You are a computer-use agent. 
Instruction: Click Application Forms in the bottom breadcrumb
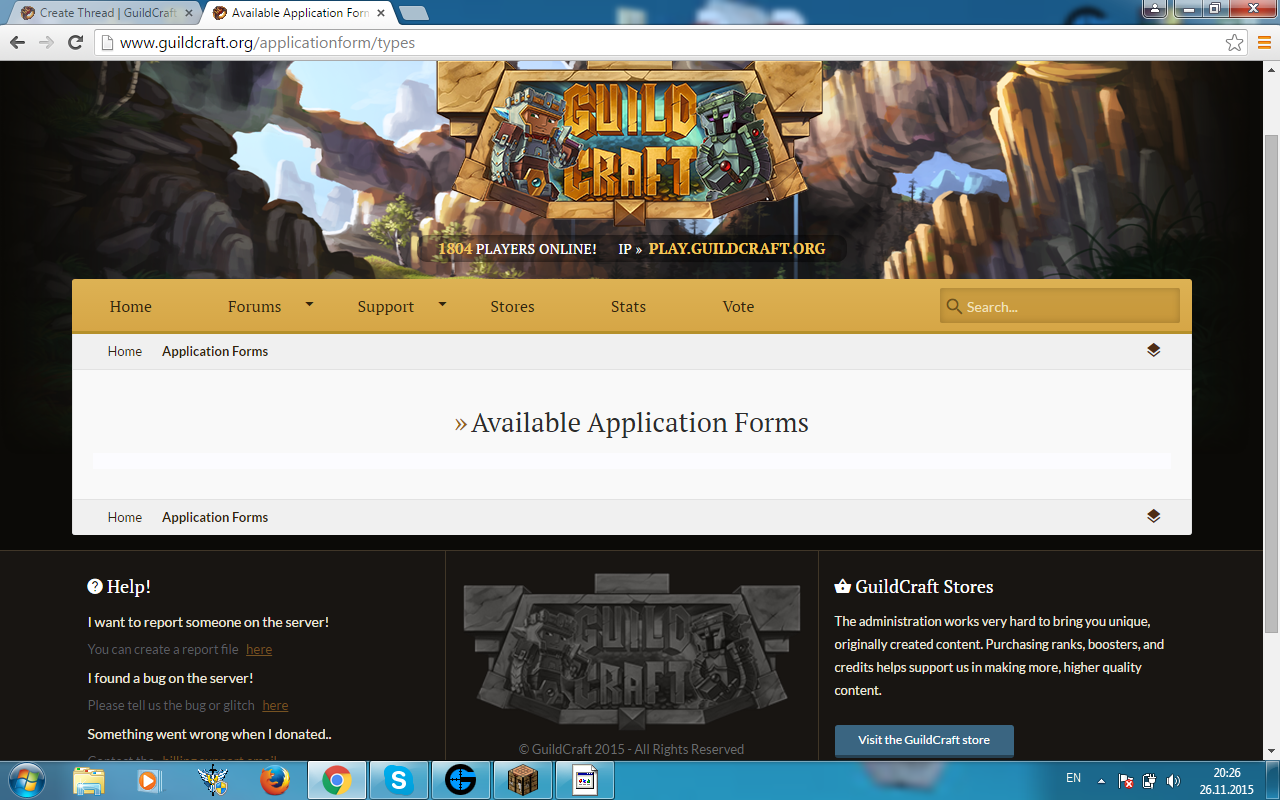coord(215,517)
